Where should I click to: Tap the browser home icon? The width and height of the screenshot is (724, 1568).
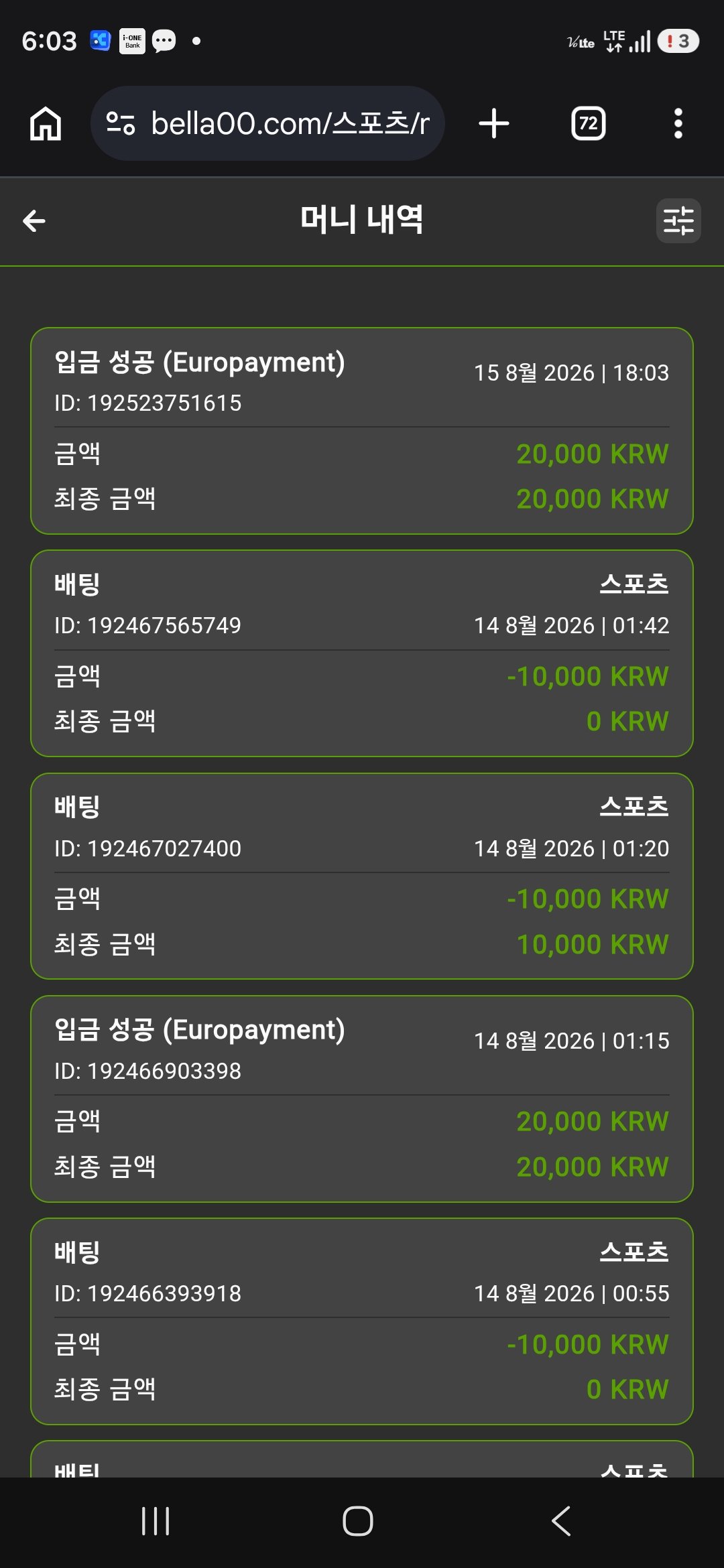pyautogui.click(x=46, y=124)
